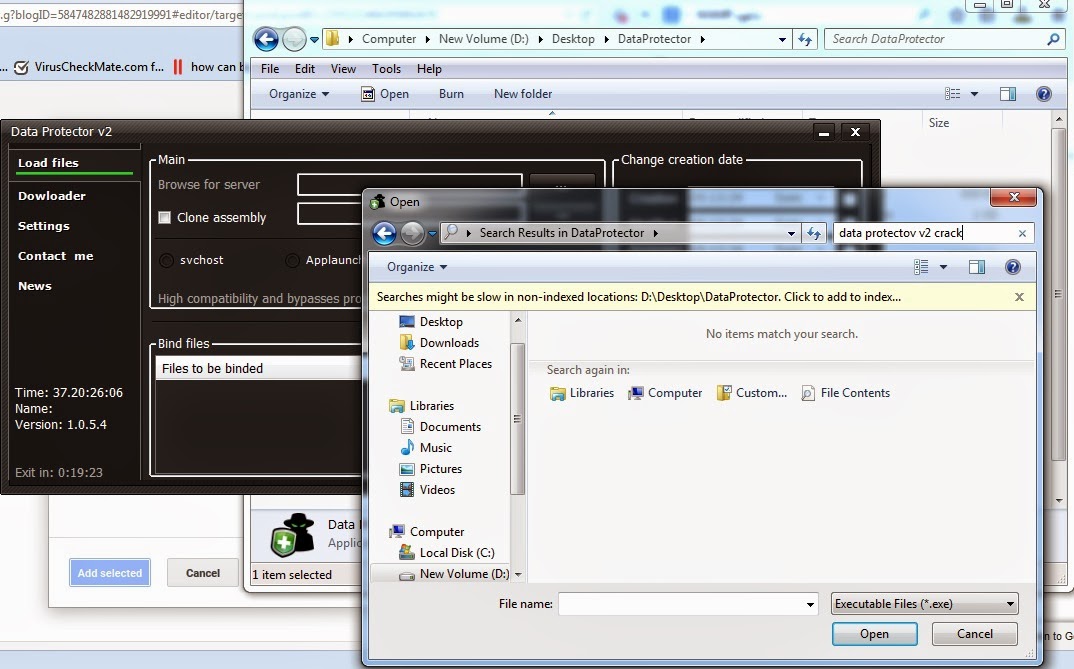This screenshot has height=669, width=1074.
Task: Open help icon in Open dialog toolbar
Action: (x=1012, y=267)
